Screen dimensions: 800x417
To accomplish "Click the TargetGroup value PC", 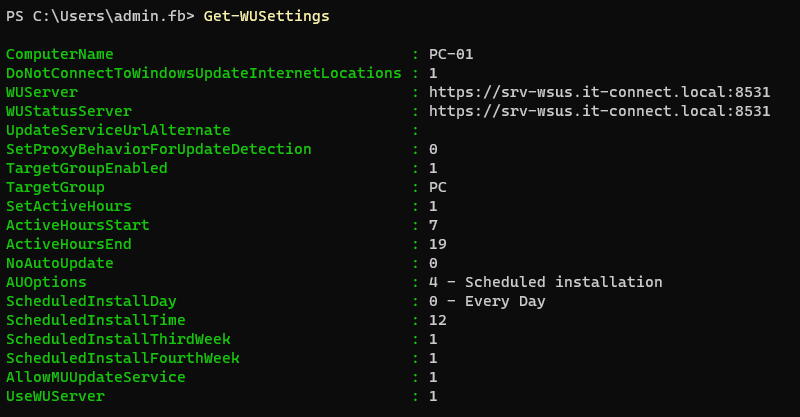I will [x=438, y=187].
